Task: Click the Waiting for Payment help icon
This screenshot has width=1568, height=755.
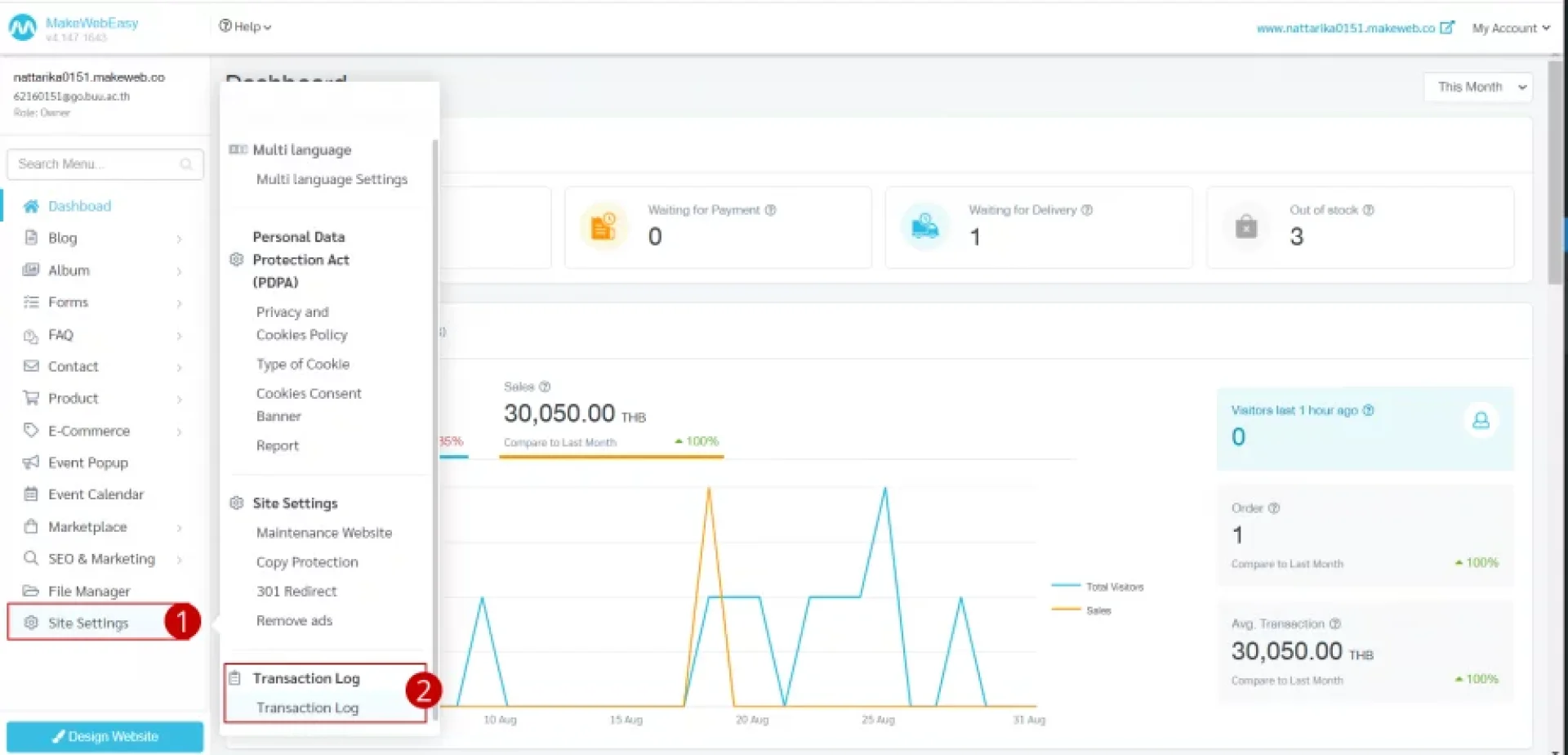Action: click(770, 210)
